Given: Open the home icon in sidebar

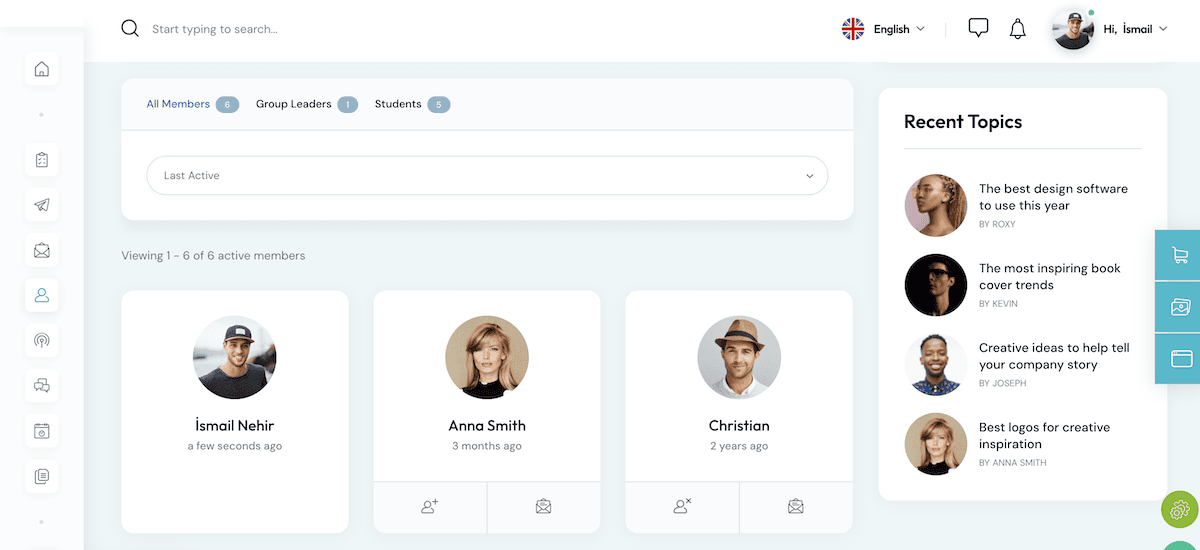Looking at the screenshot, I should click(x=41, y=69).
